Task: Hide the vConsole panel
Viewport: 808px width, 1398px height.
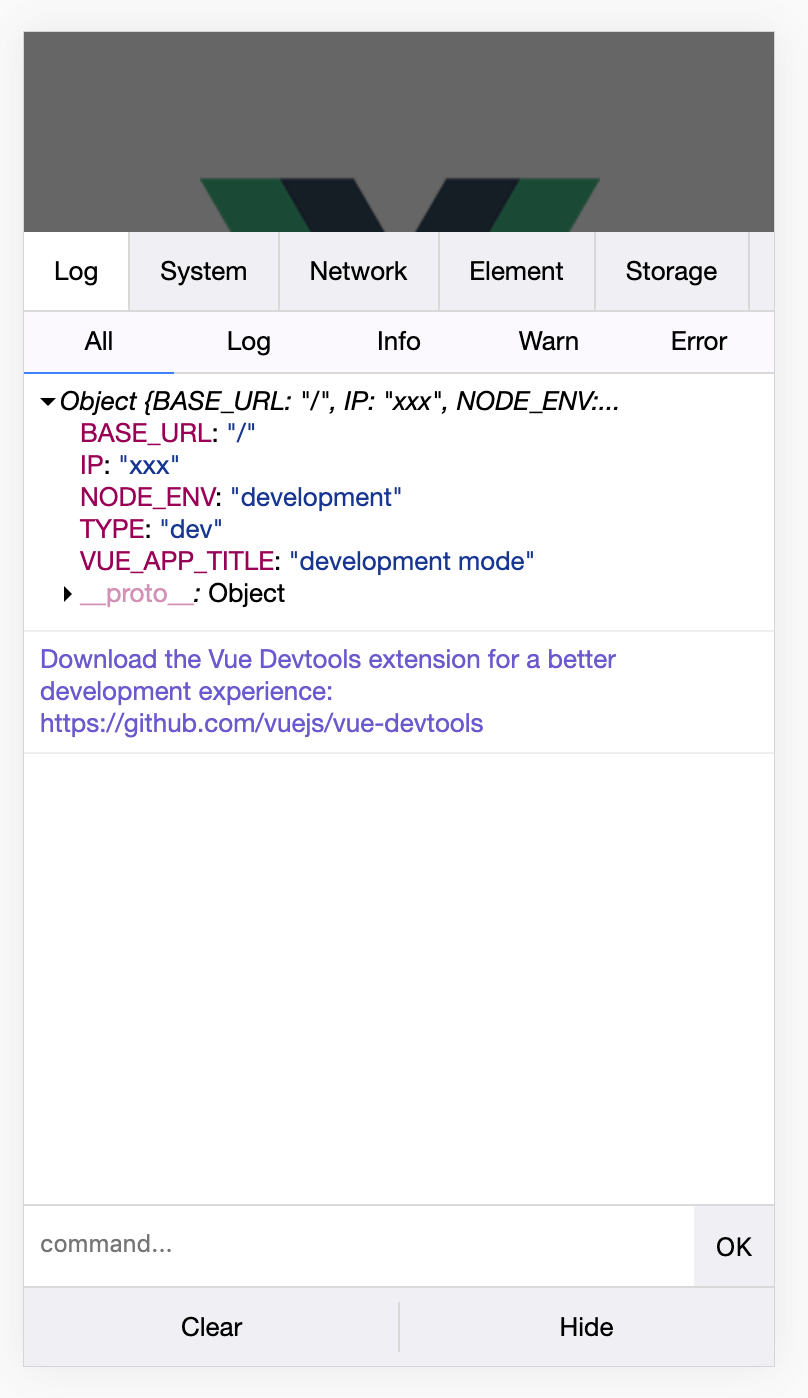Action: point(586,1327)
